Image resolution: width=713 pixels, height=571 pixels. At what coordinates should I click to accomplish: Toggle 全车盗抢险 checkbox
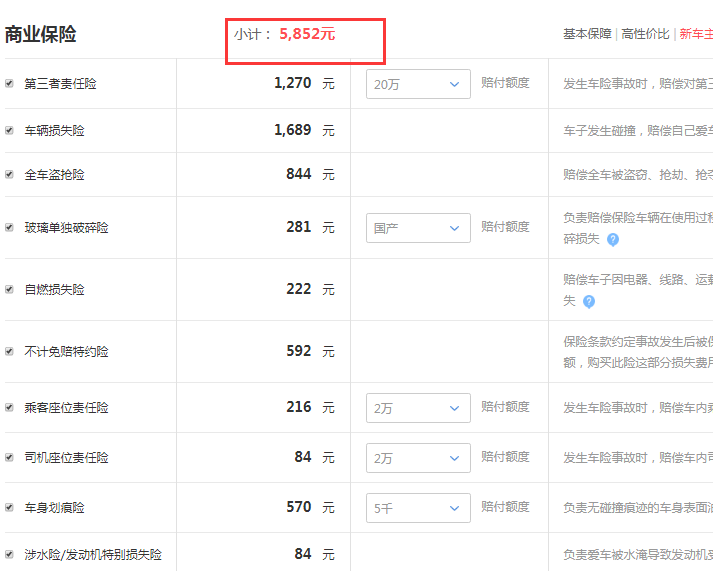[9, 175]
